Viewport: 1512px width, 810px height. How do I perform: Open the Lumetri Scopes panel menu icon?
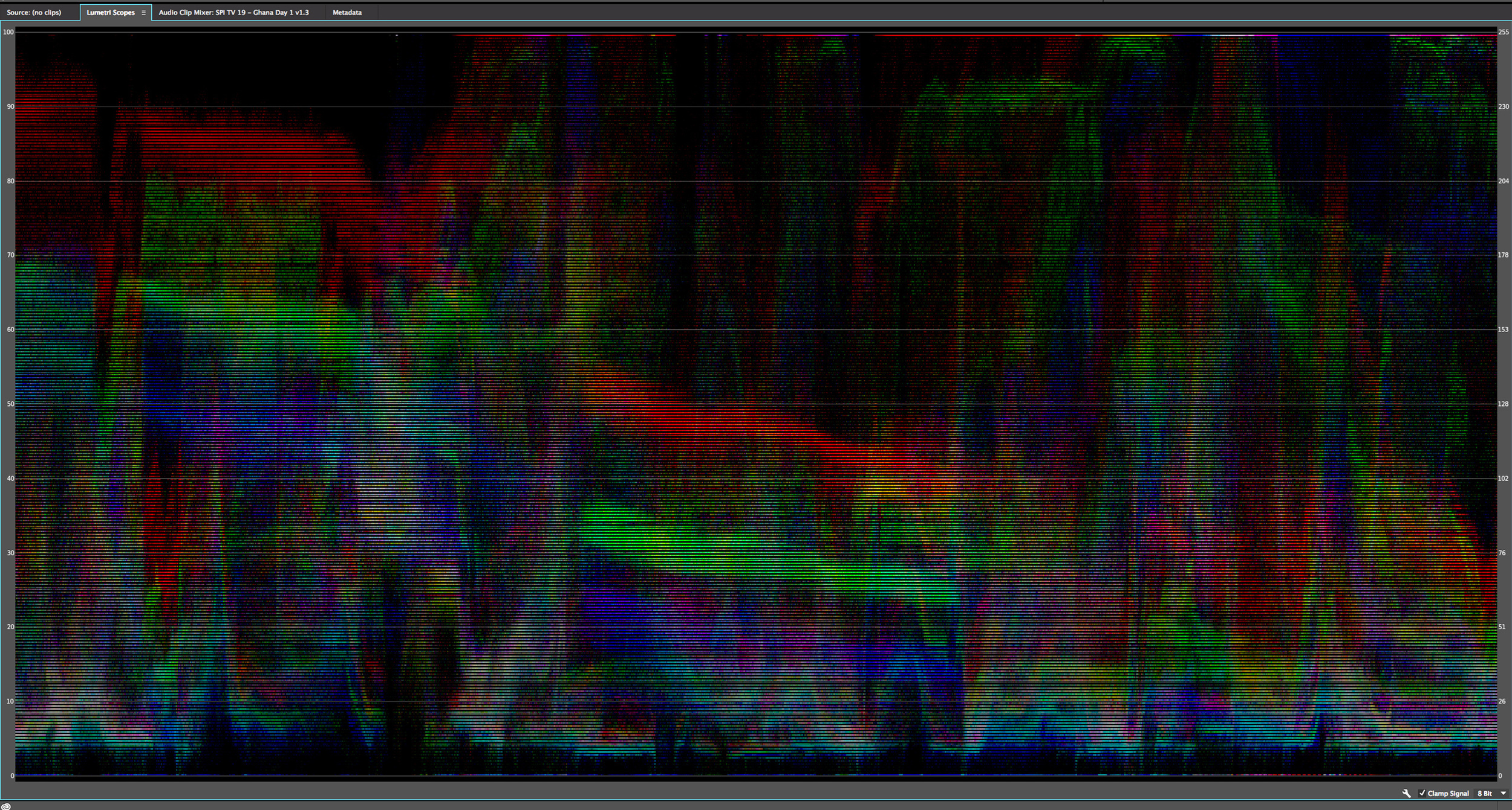click(143, 13)
